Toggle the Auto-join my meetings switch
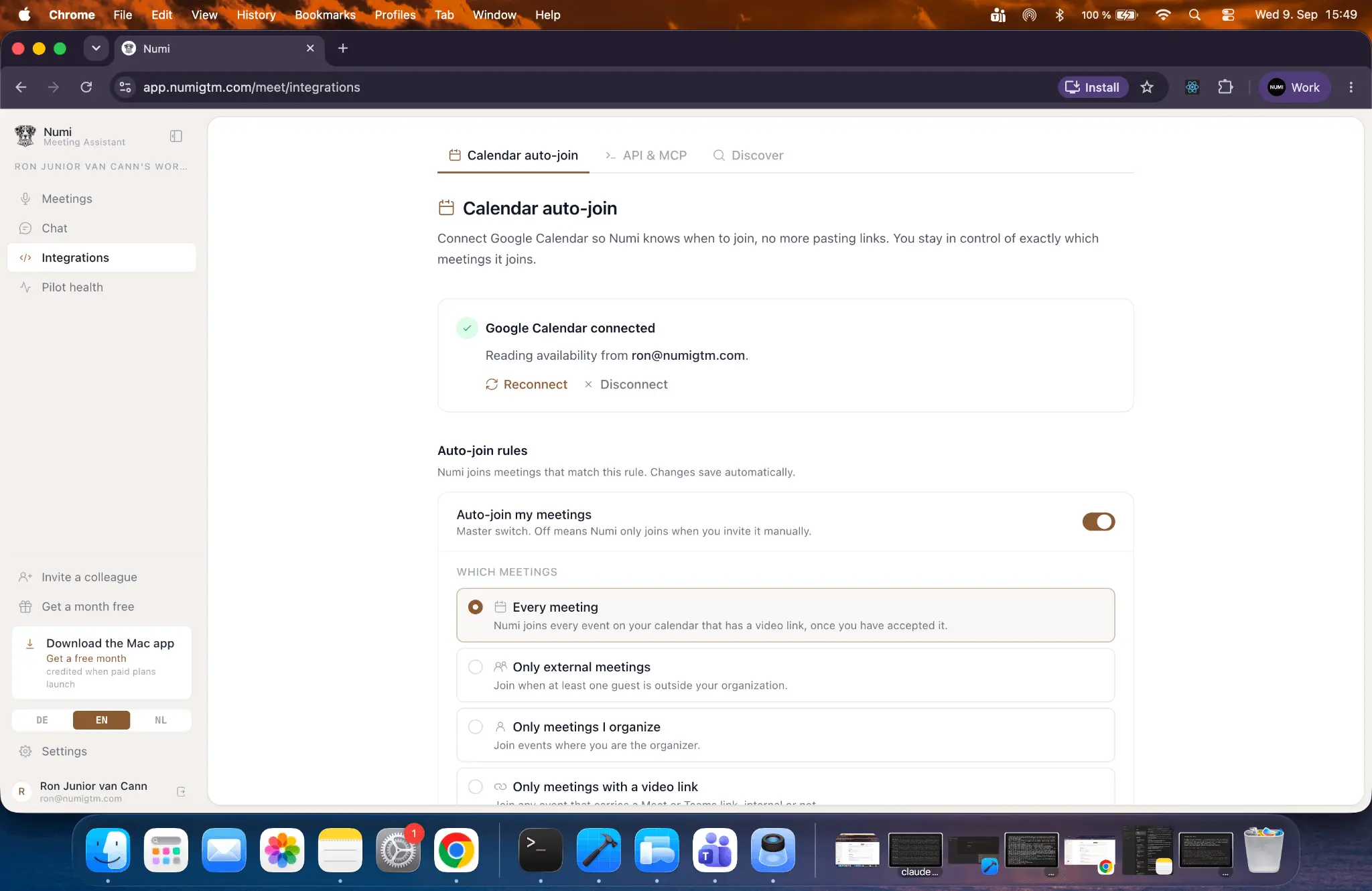This screenshot has width=1372, height=891. pyautogui.click(x=1099, y=522)
